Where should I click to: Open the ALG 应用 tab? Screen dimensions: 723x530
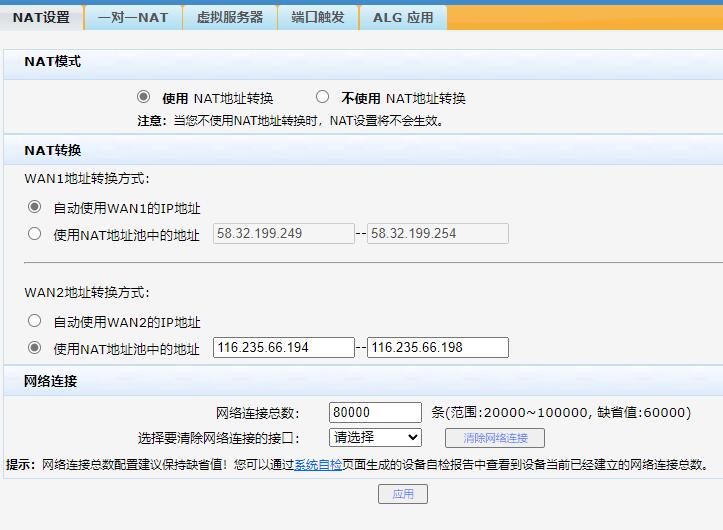403,18
